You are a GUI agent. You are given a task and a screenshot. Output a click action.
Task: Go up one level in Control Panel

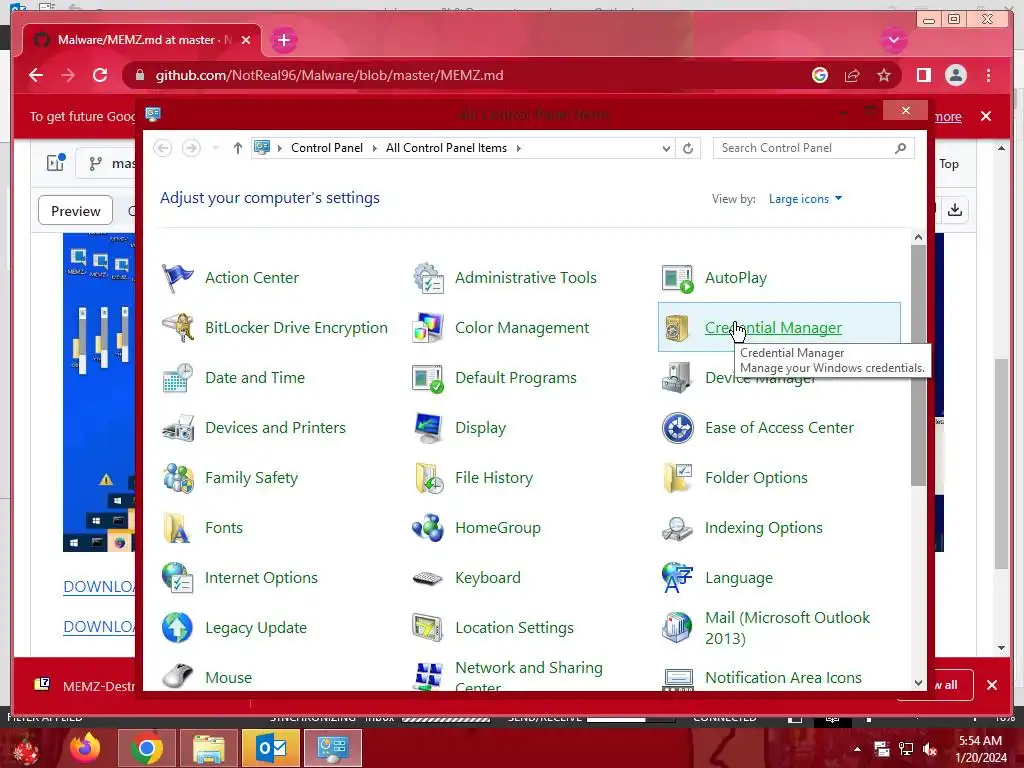point(238,148)
